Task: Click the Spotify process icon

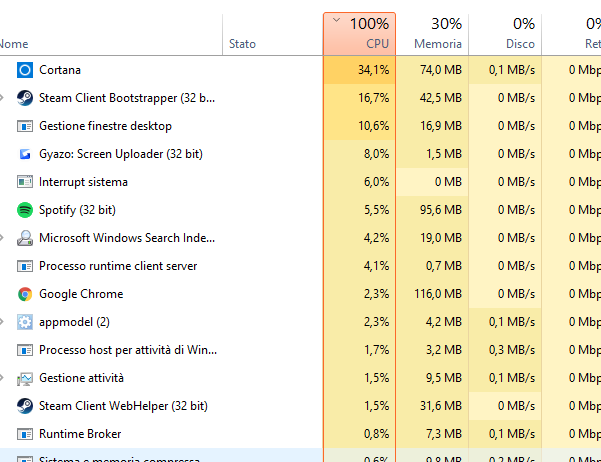Action: click(25, 210)
